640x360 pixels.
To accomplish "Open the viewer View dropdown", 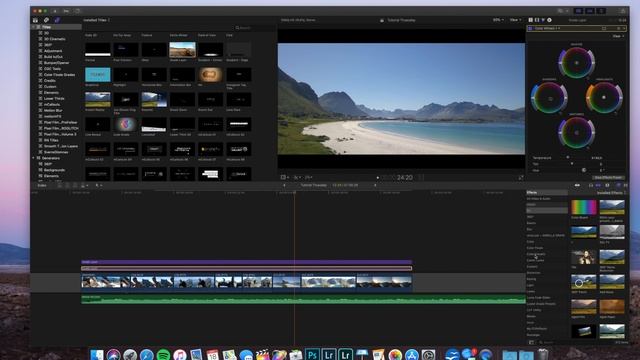I will [515, 20].
